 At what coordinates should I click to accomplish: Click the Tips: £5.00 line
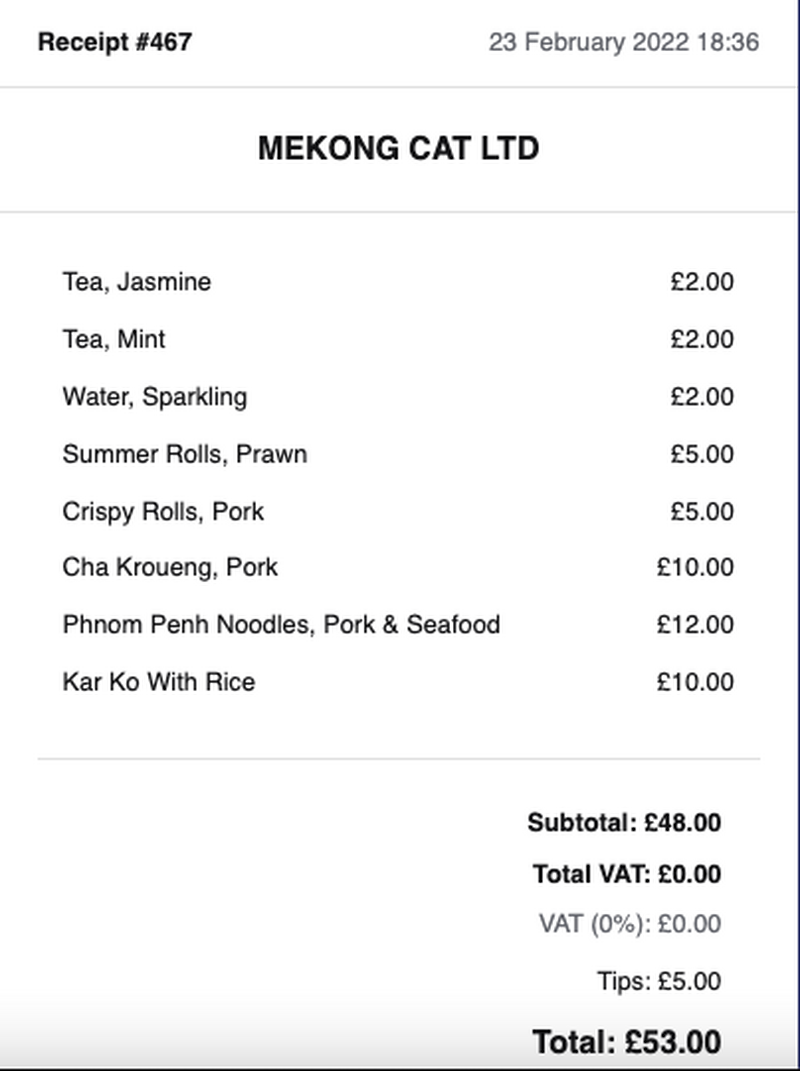click(659, 981)
